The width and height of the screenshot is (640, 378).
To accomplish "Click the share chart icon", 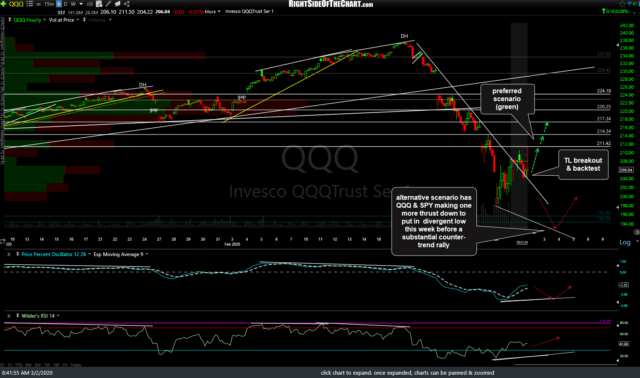I will click(x=127, y=4).
